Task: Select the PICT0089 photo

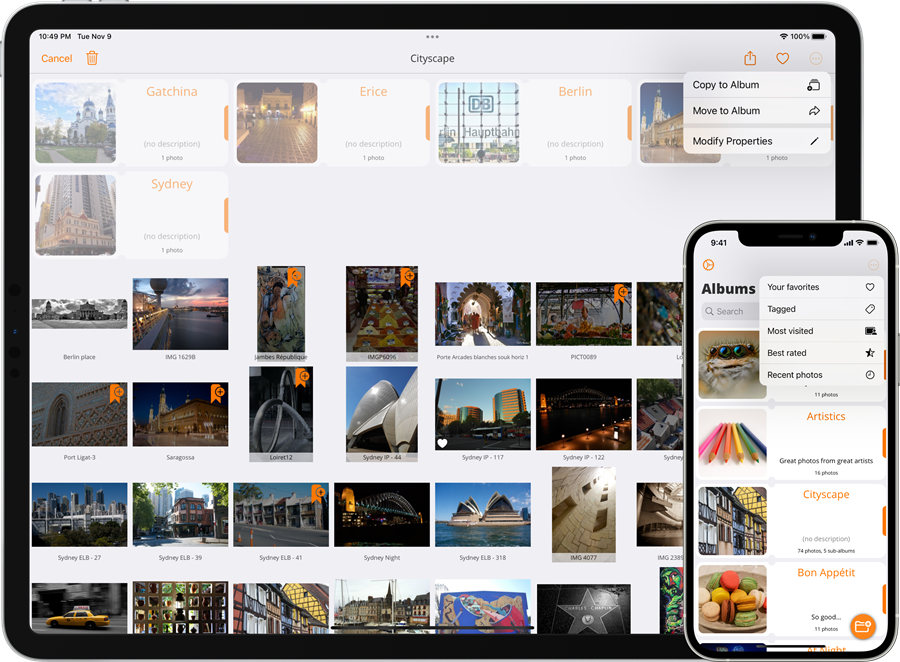Action: point(584,314)
